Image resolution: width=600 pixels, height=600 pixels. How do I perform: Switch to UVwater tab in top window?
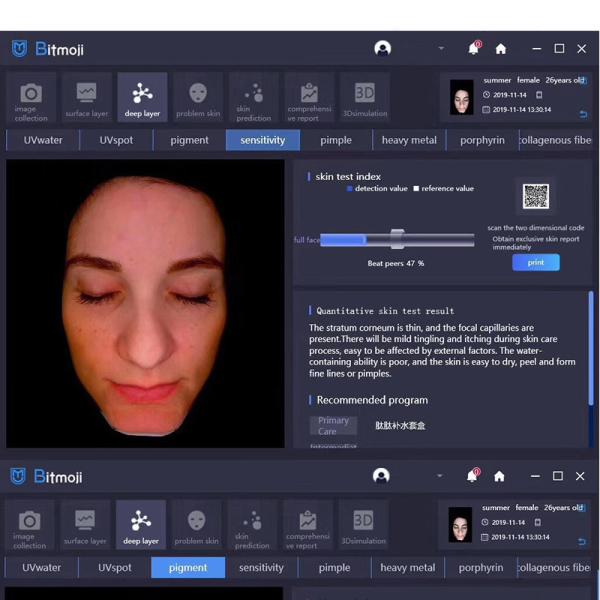point(43,141)
